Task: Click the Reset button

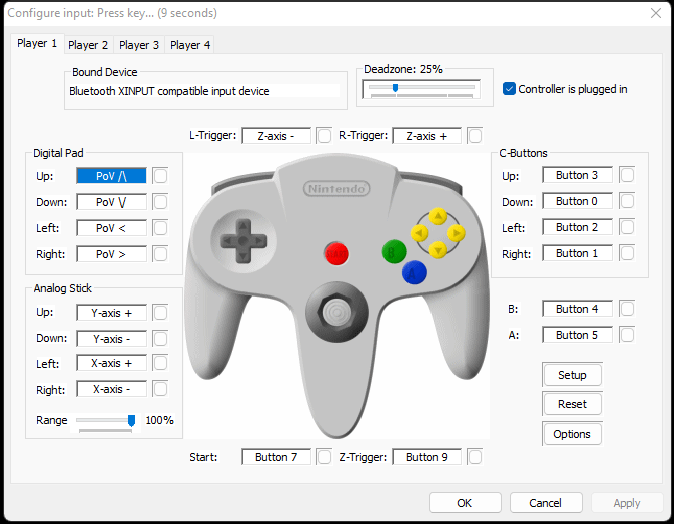Action: (x=572, y=404)
